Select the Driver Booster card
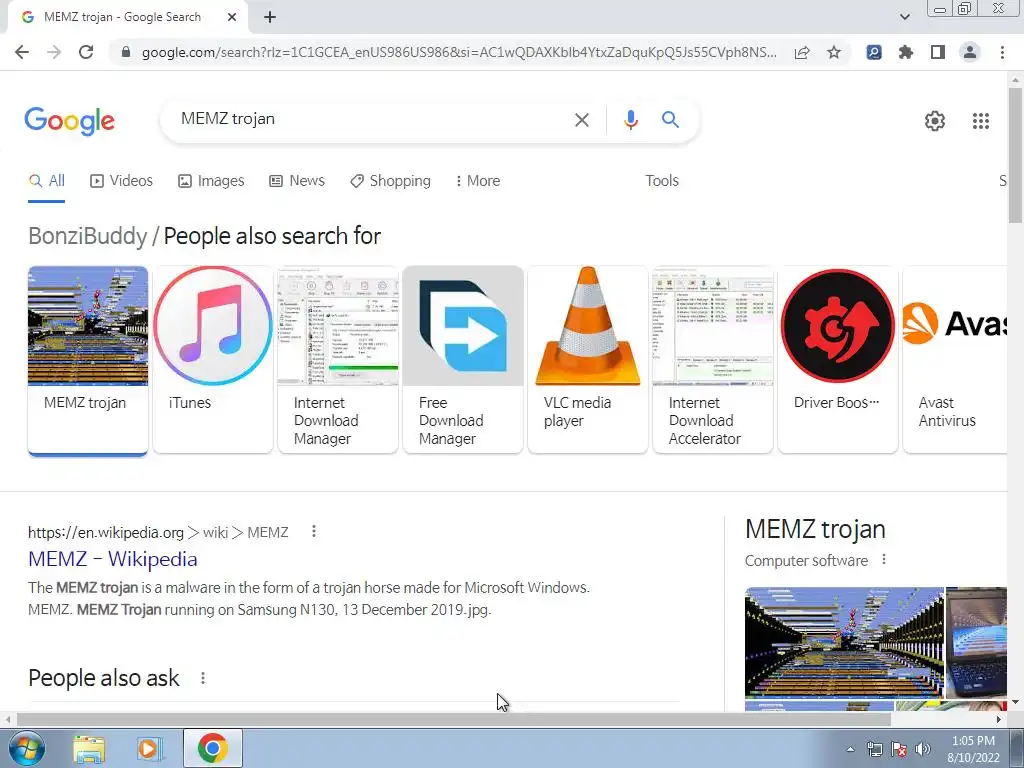 (x=838, y=359)
